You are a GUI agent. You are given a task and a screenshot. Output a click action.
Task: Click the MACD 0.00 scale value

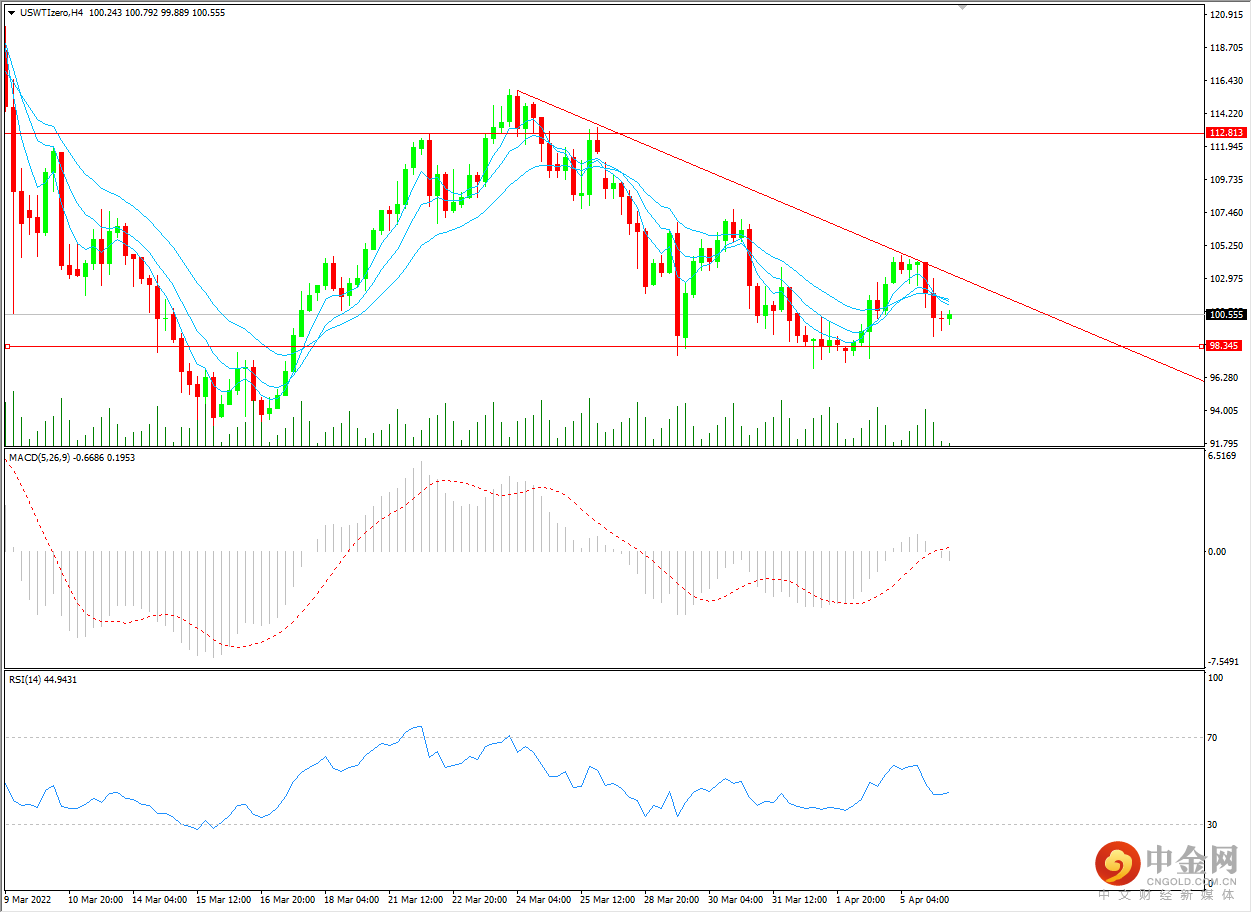point(1217,551)
